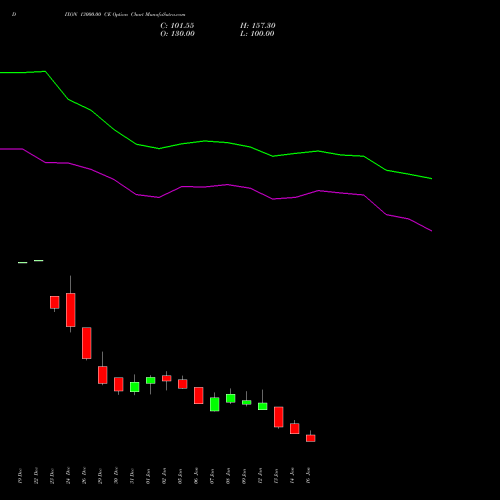Image resolution: width=500 pixels, height=500 pixels.
Task: Click the 09 Jan date label
Action: (244, 476)
